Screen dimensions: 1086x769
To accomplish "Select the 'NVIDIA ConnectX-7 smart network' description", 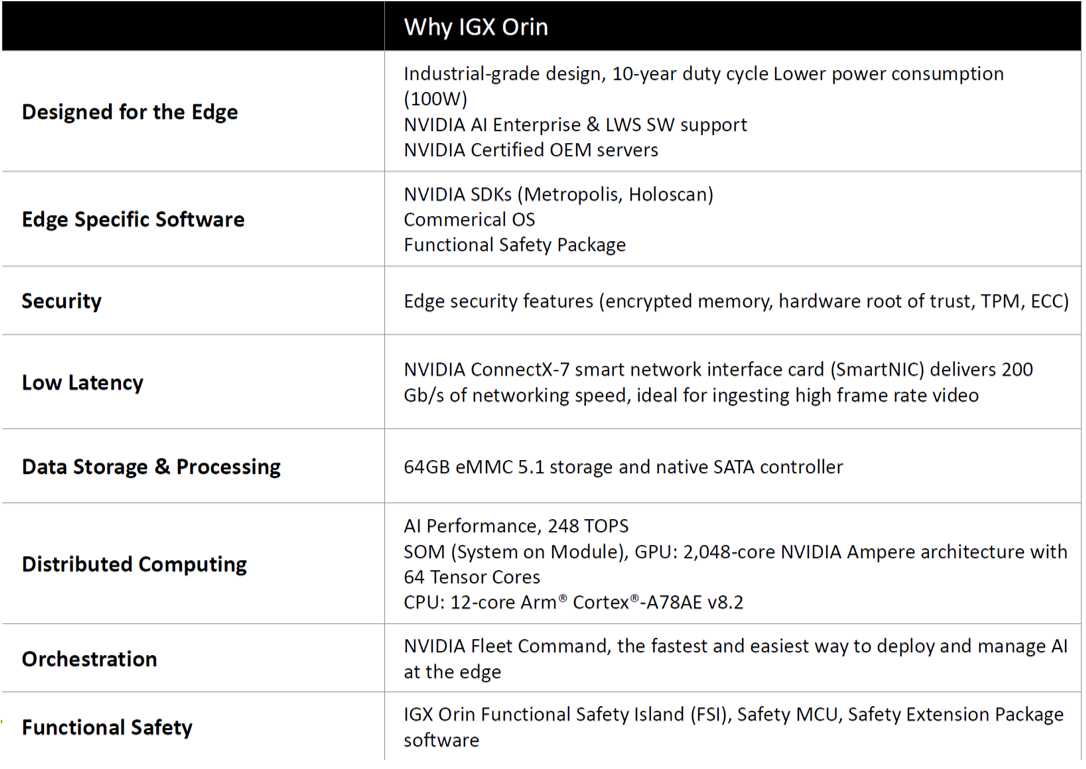I will [x=718, y=382].
